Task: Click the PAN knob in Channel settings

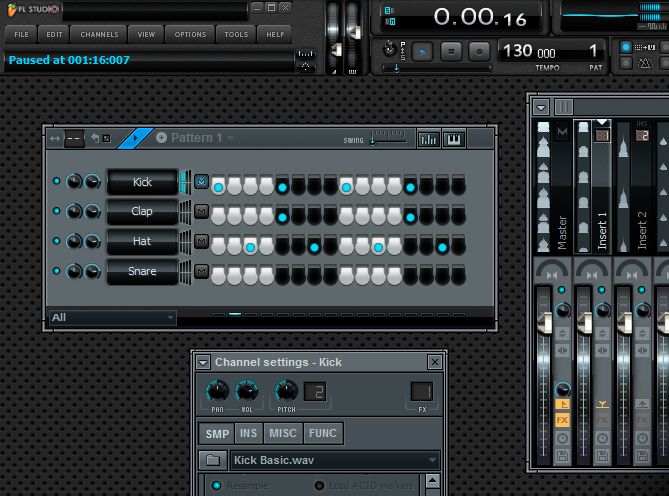Action: tap(218, 391)
